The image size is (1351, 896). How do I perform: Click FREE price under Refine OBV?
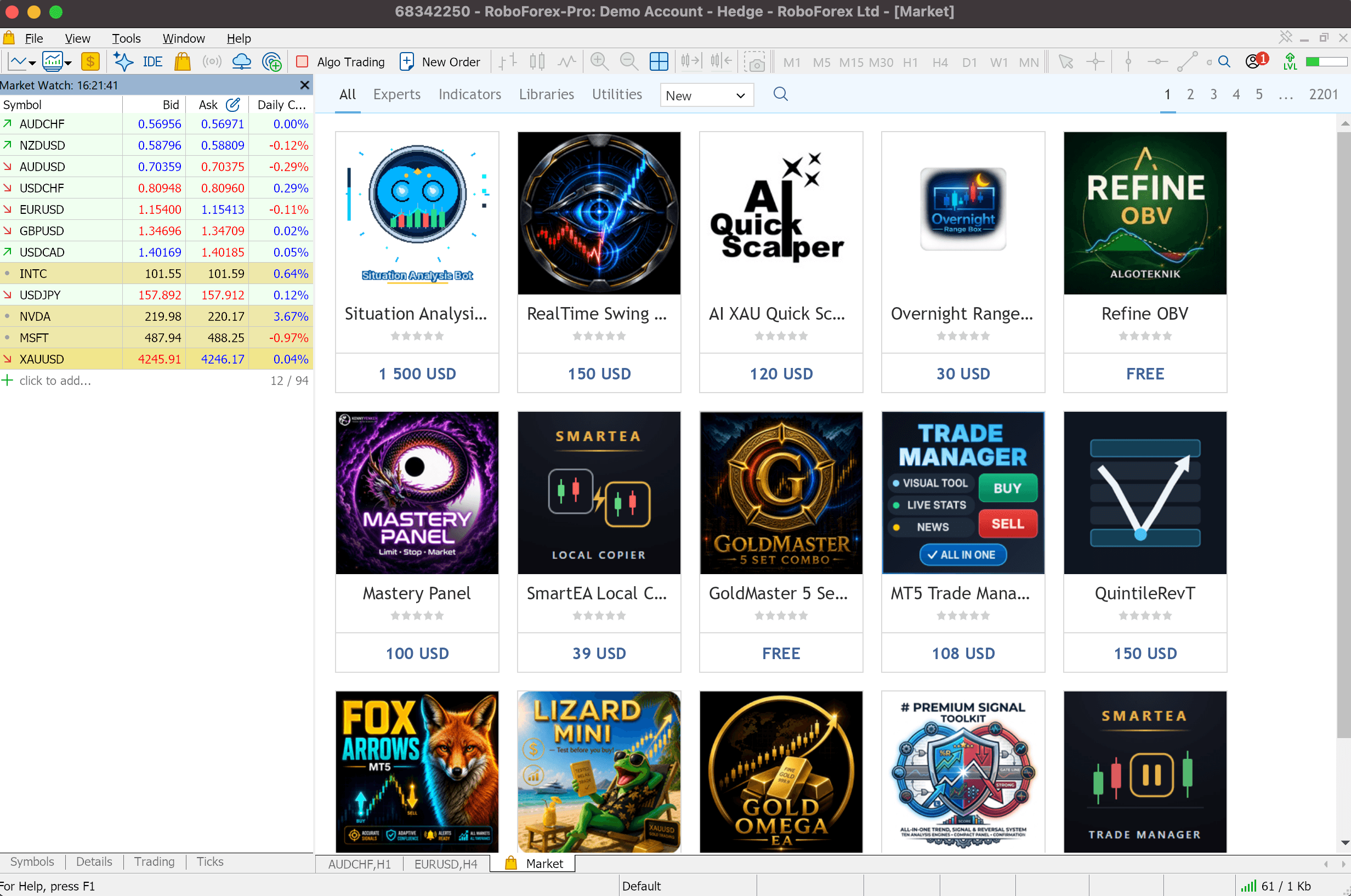1145,373
